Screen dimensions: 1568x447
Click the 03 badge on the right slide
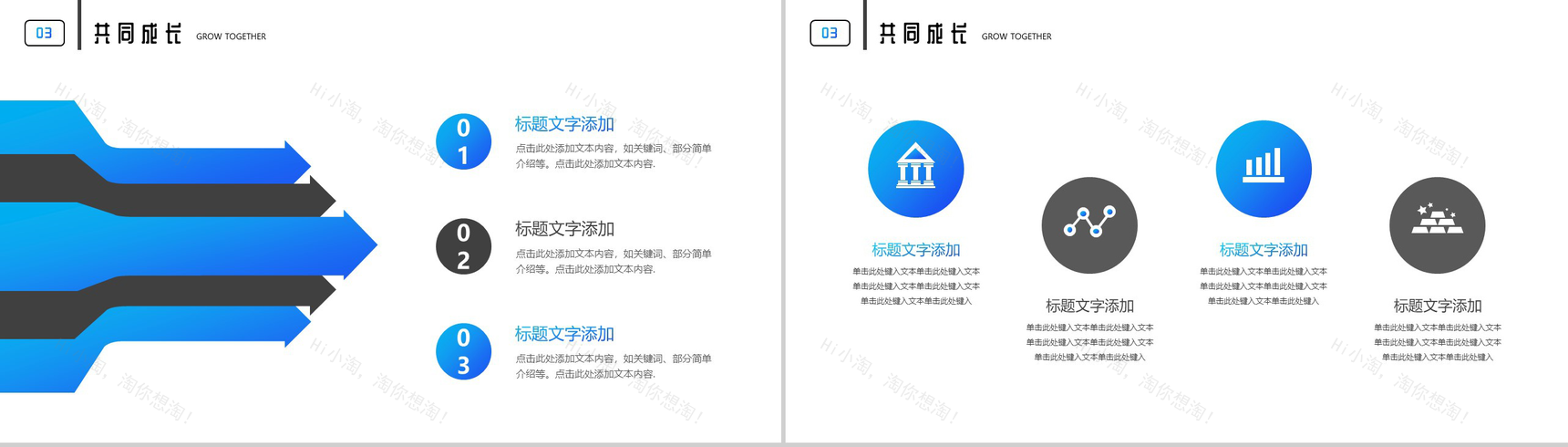[x=830, y=34]
